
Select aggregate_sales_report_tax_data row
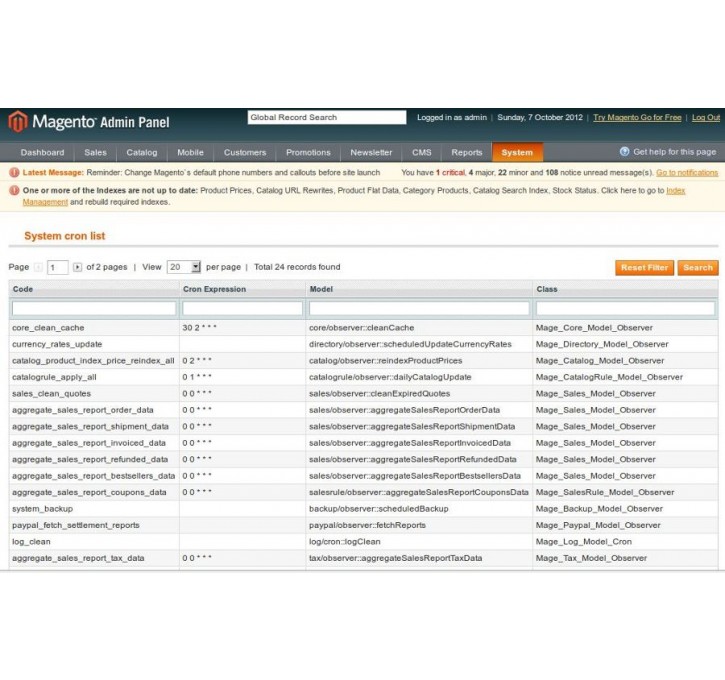point(363,558)
